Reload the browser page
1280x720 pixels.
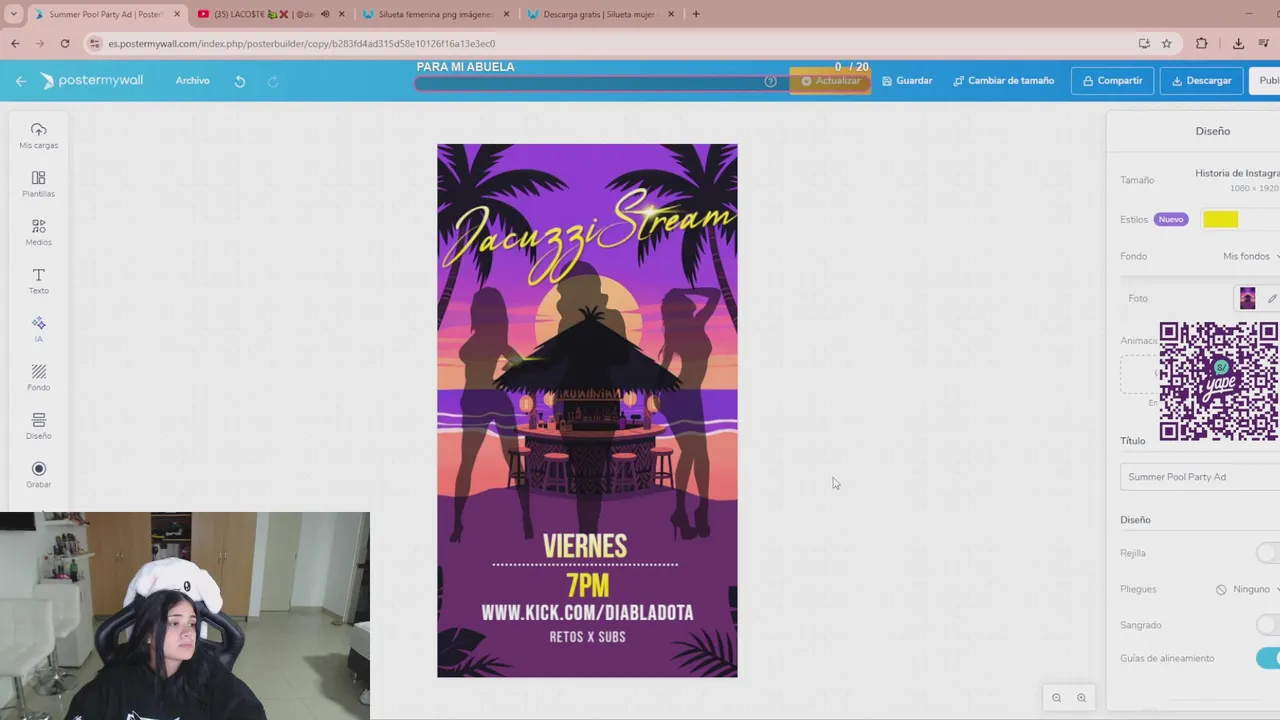65,43
